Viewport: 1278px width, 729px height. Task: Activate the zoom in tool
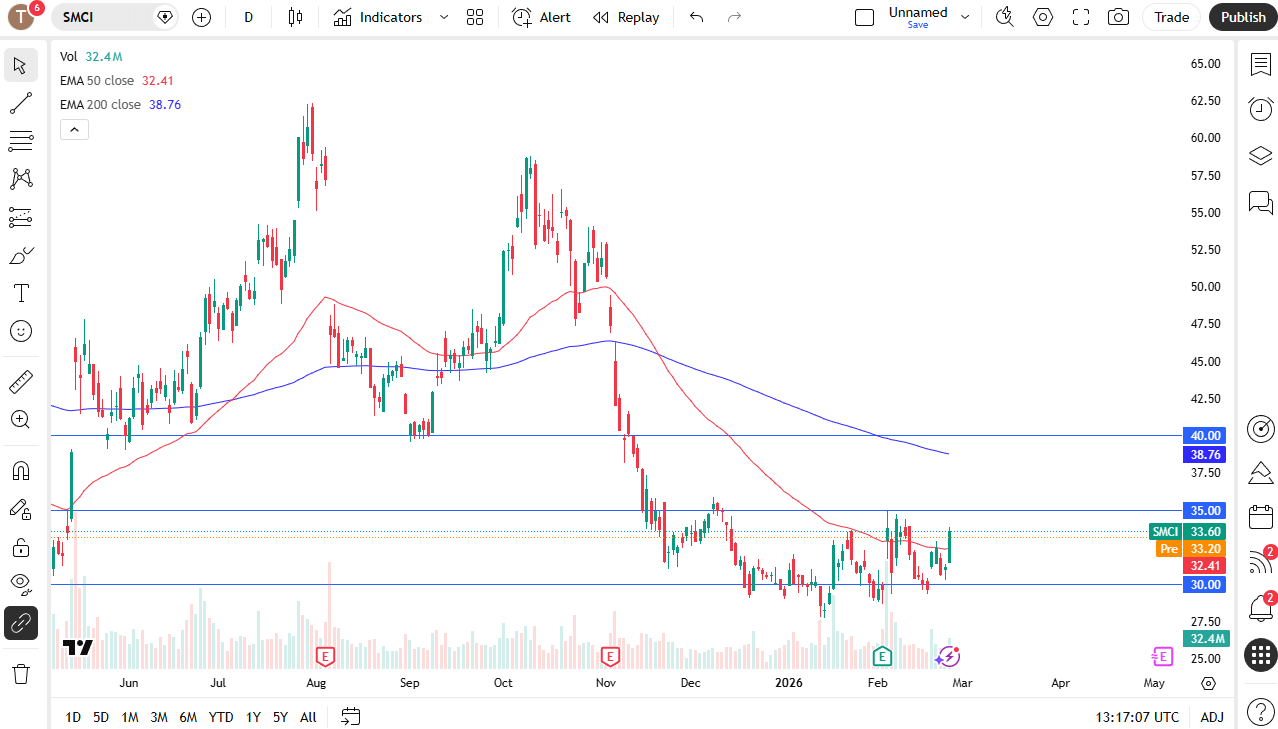point(20,419)
